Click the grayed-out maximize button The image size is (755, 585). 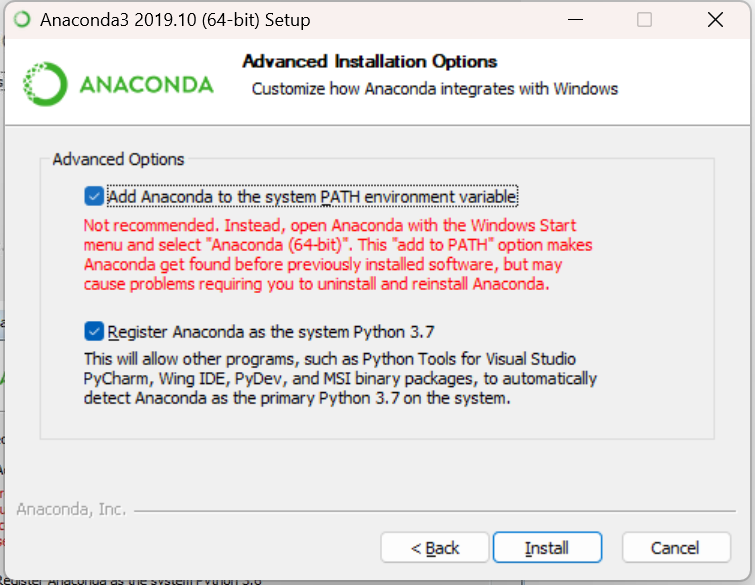(x=644, y=20)
